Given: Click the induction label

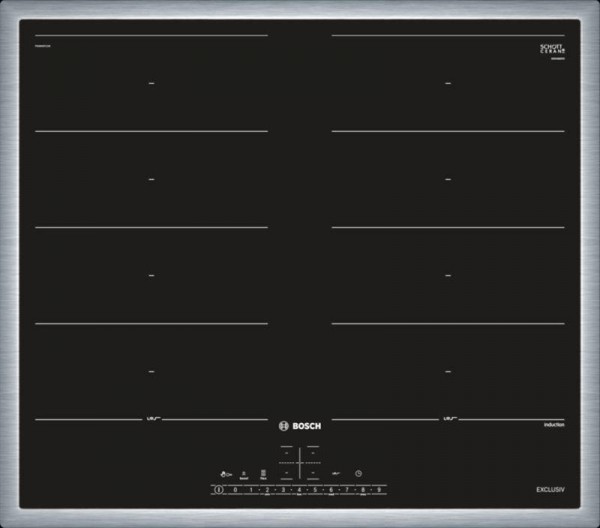Looking at the screenshot, I should point(554,425).
